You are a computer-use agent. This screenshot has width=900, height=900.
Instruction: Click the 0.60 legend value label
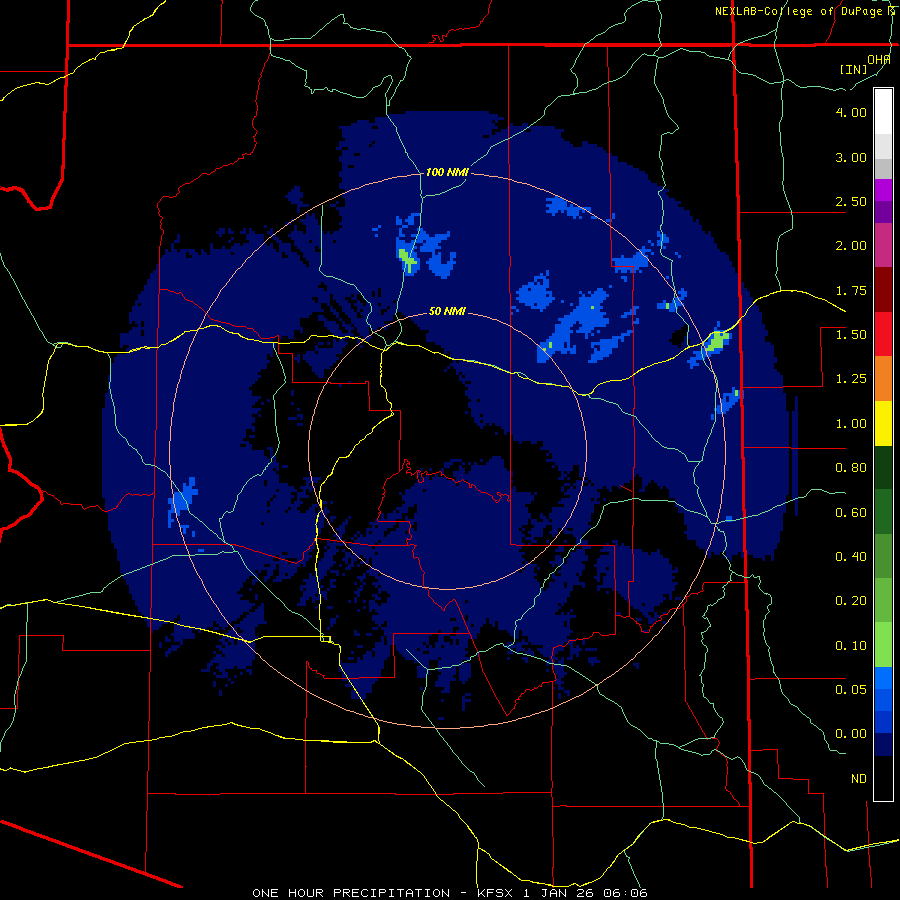tap(851, 513)
